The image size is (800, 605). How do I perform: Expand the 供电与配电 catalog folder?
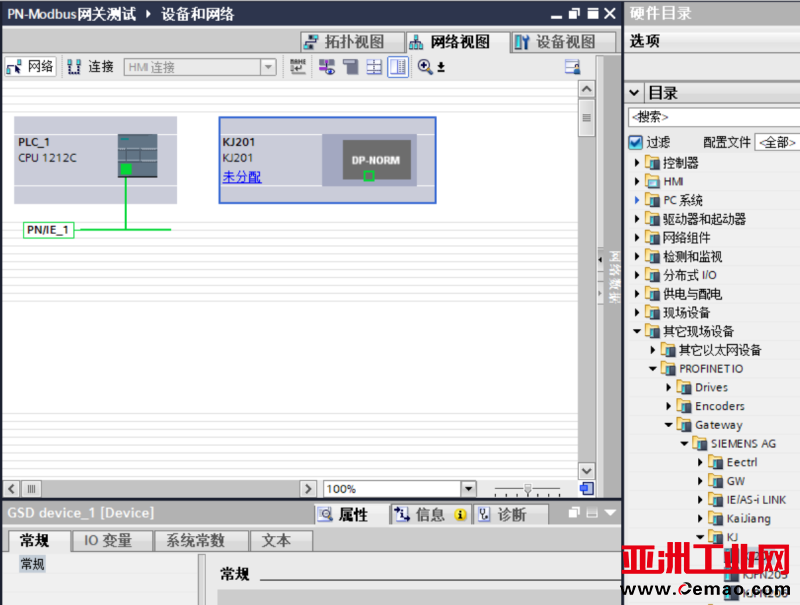pyautogui.click(x=637, y=294)
